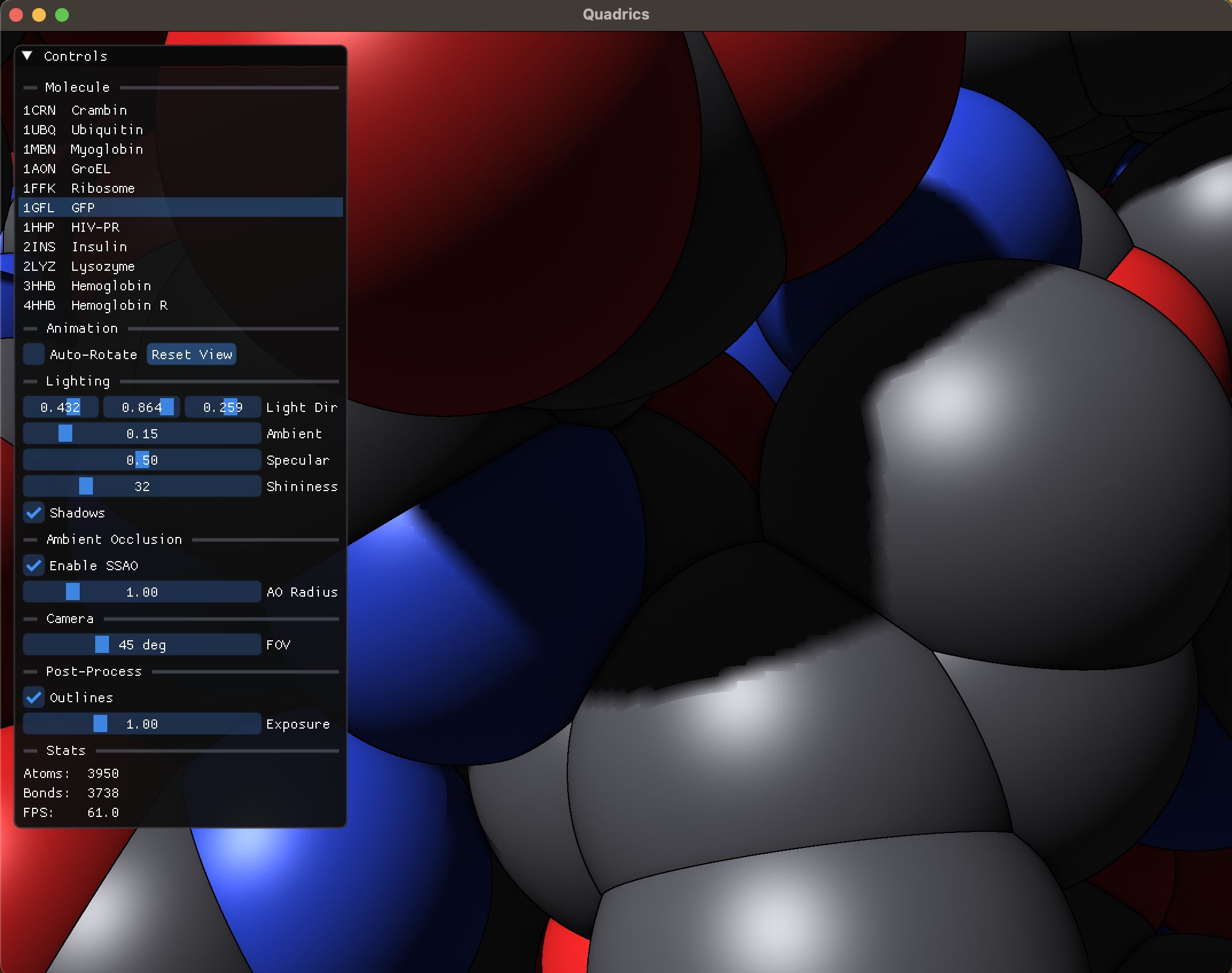
Task: Minimize the Quadrics window
Action: click(x=39, y=15)
